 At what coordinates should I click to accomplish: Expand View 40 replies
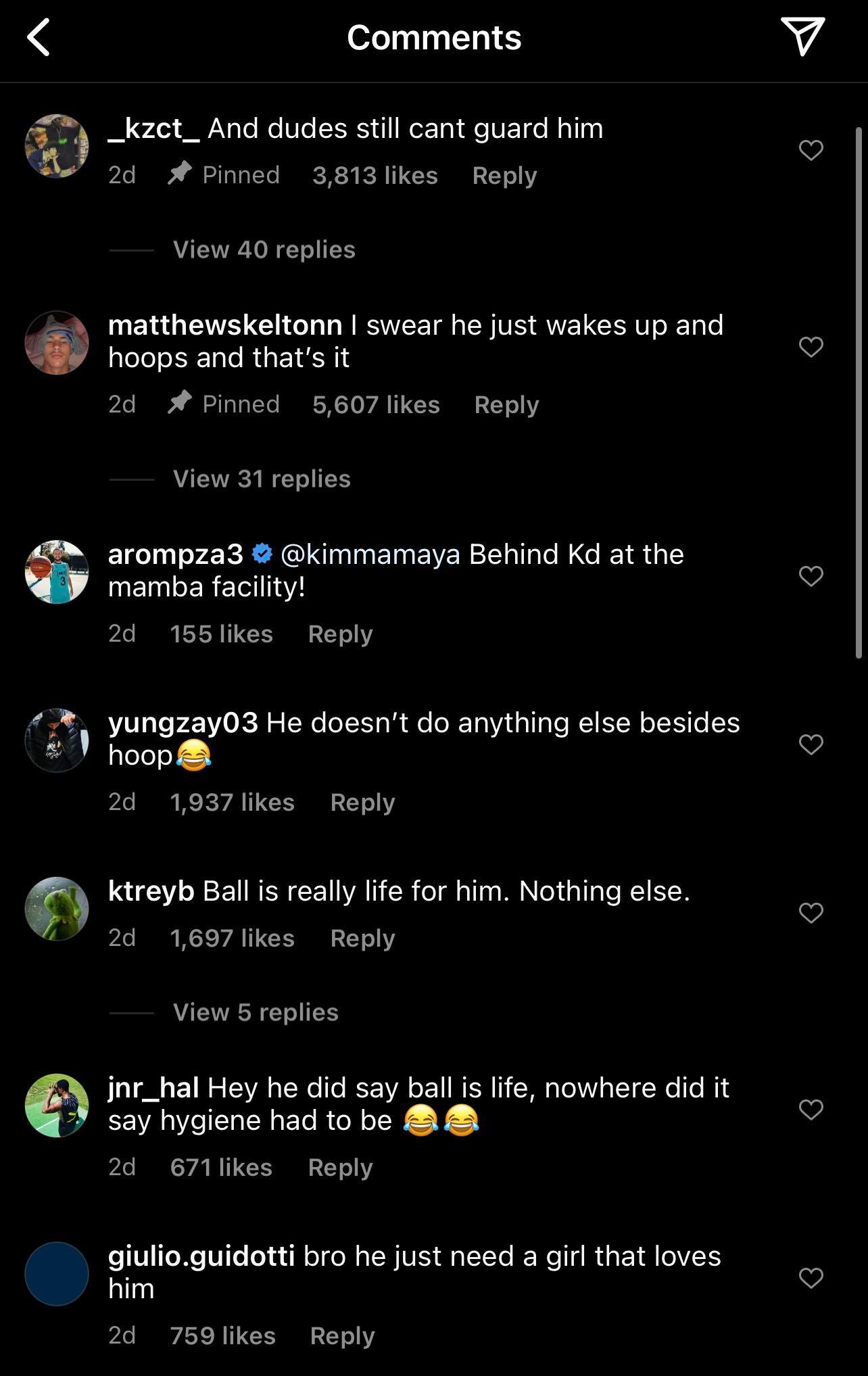coord(264,250)
